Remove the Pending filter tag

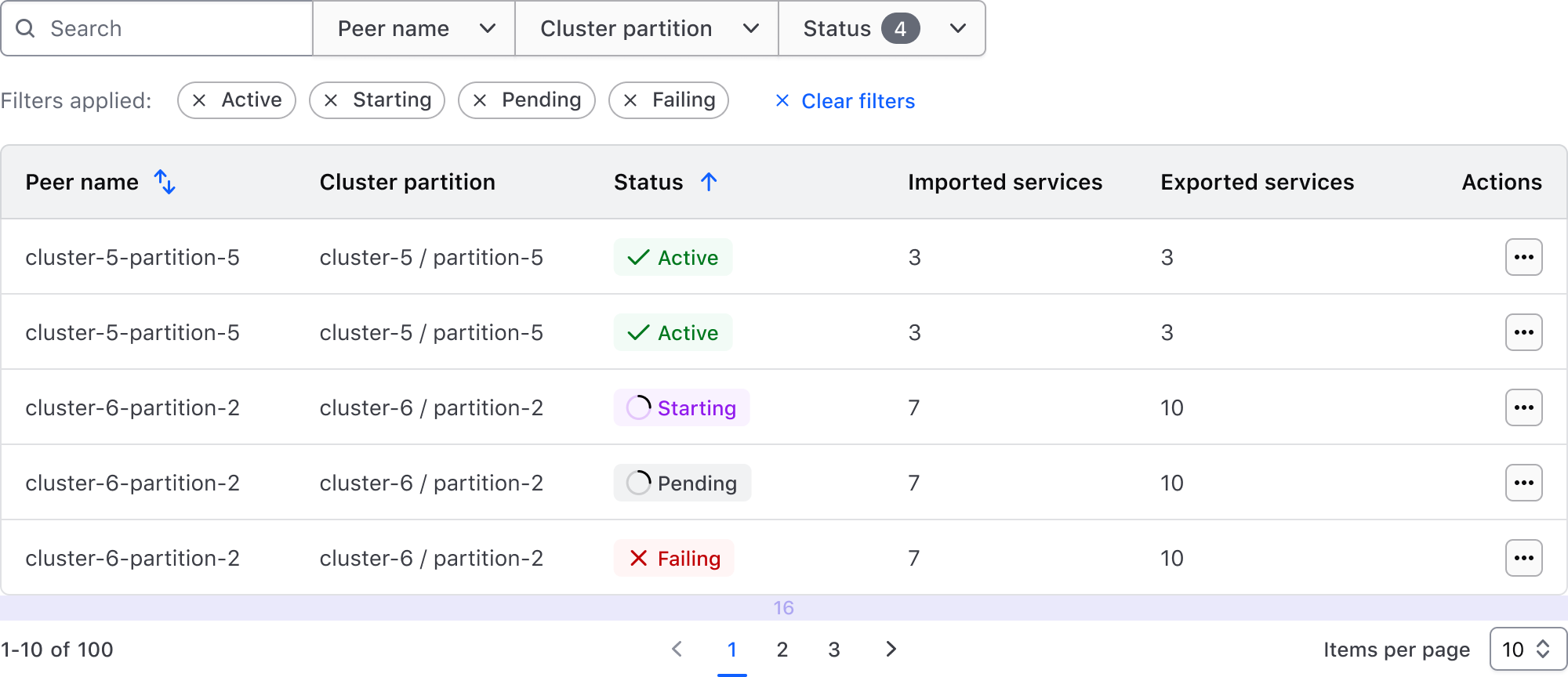tap(480, 100)
